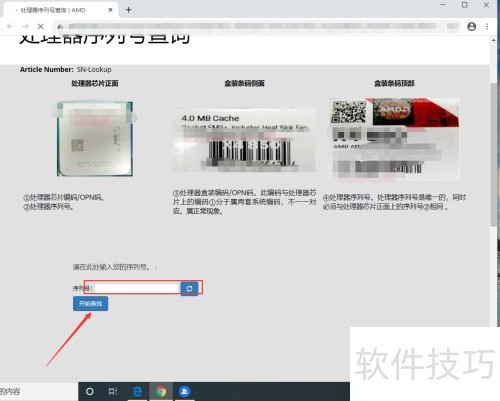Screen dimensions: 500x401
Task: Click the Windows Cortana circle icon
Action: click(x=90, y=391)
